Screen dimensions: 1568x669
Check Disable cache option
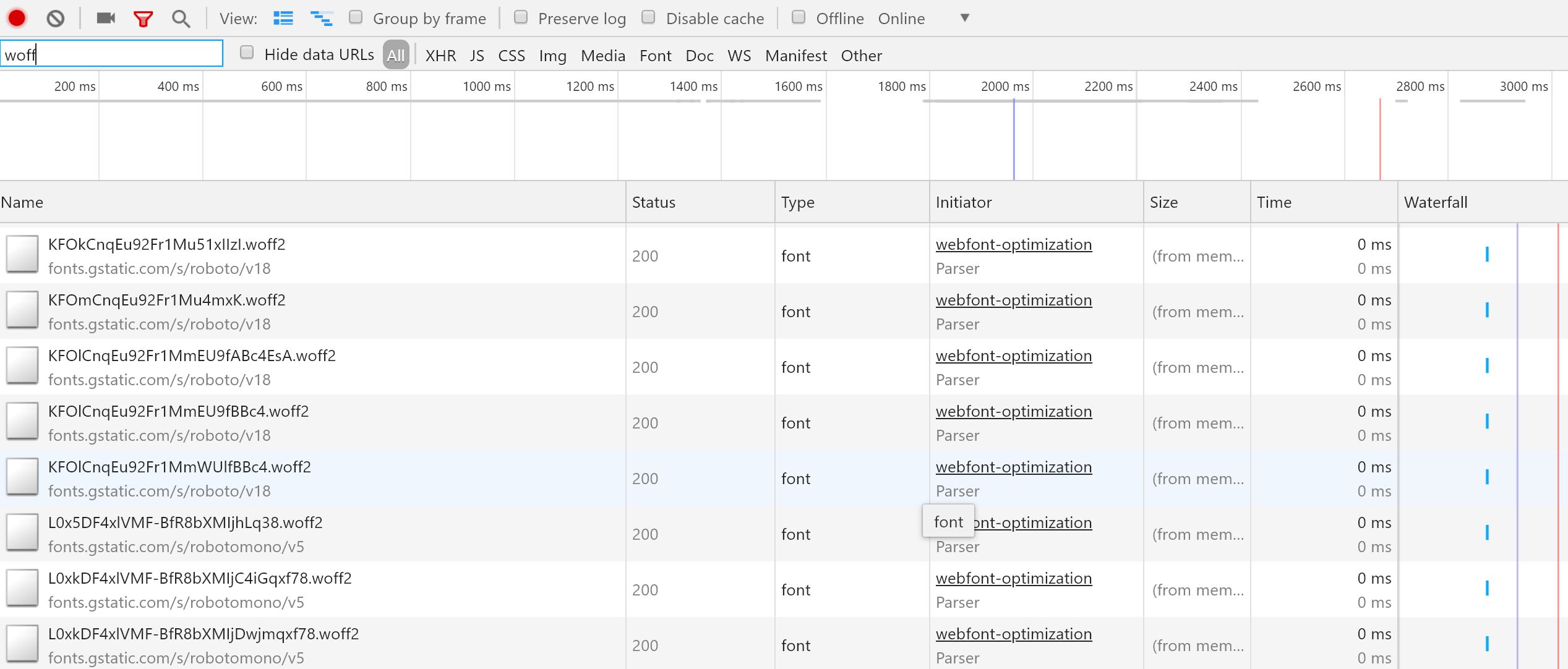(648, 17)
